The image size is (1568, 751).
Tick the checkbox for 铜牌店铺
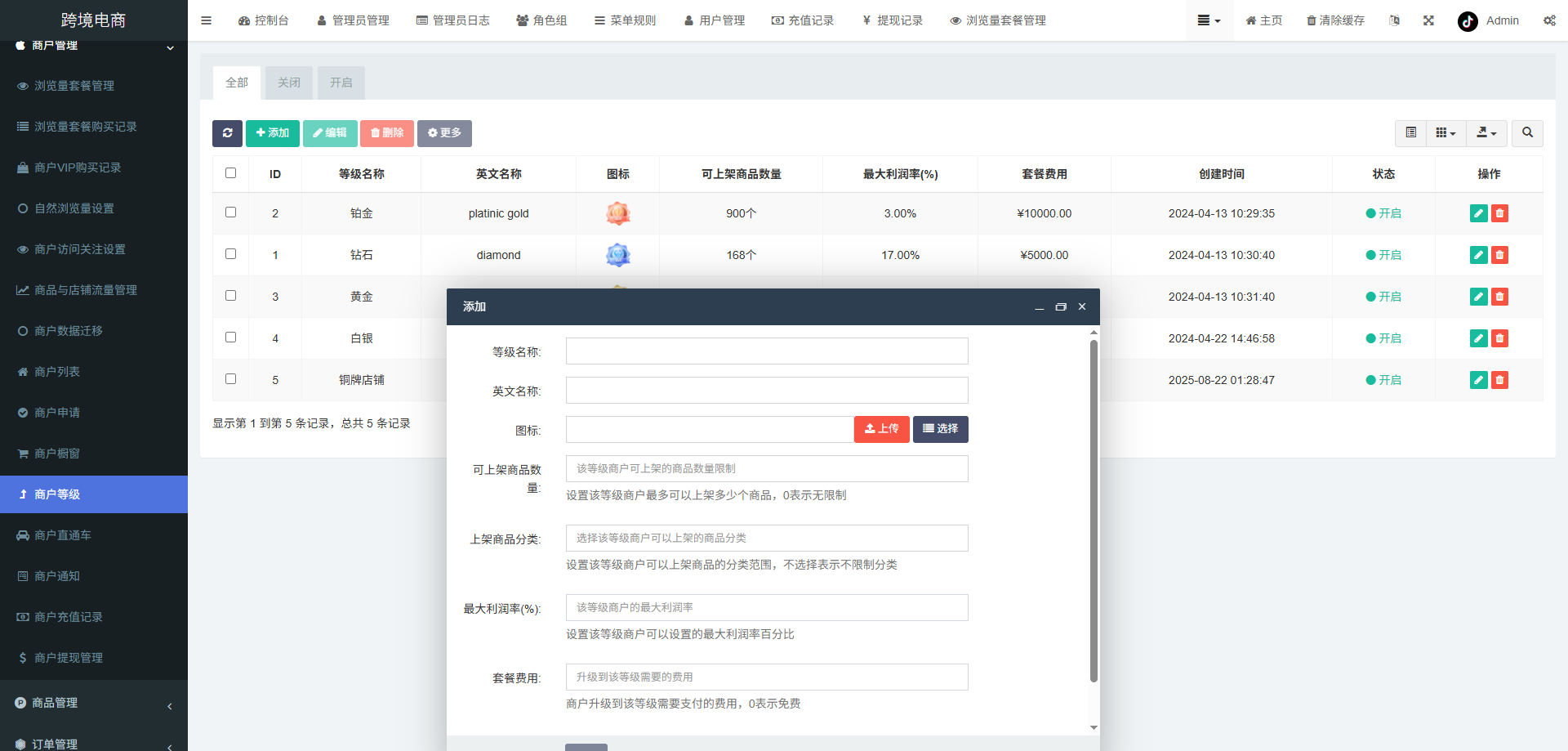pyautogui.click(x=230, y=378)
